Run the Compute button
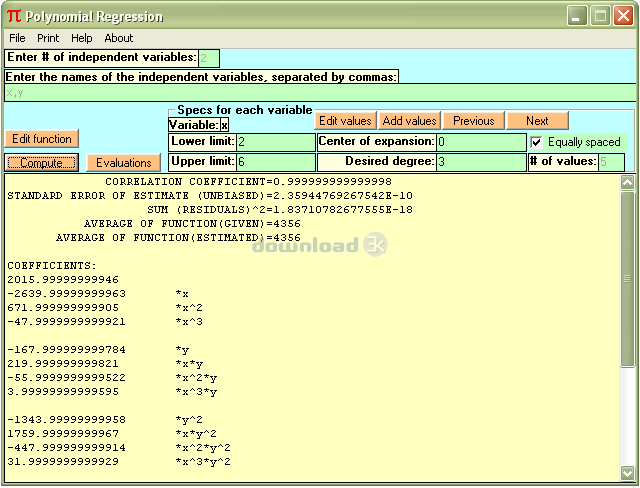 [x=42, y=163]
